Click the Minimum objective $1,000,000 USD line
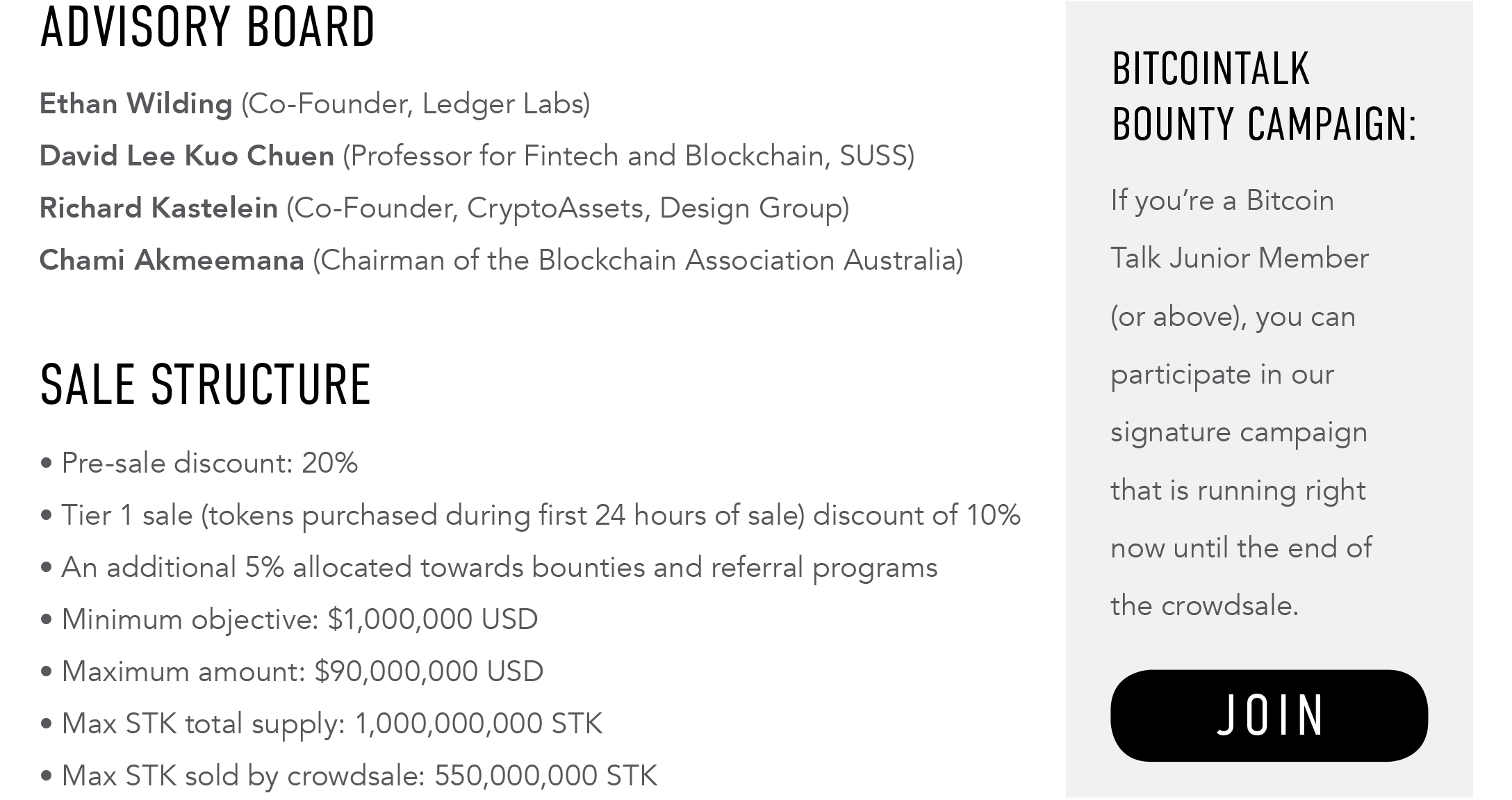Screen dimensions: 1512x800 (289, 619)
